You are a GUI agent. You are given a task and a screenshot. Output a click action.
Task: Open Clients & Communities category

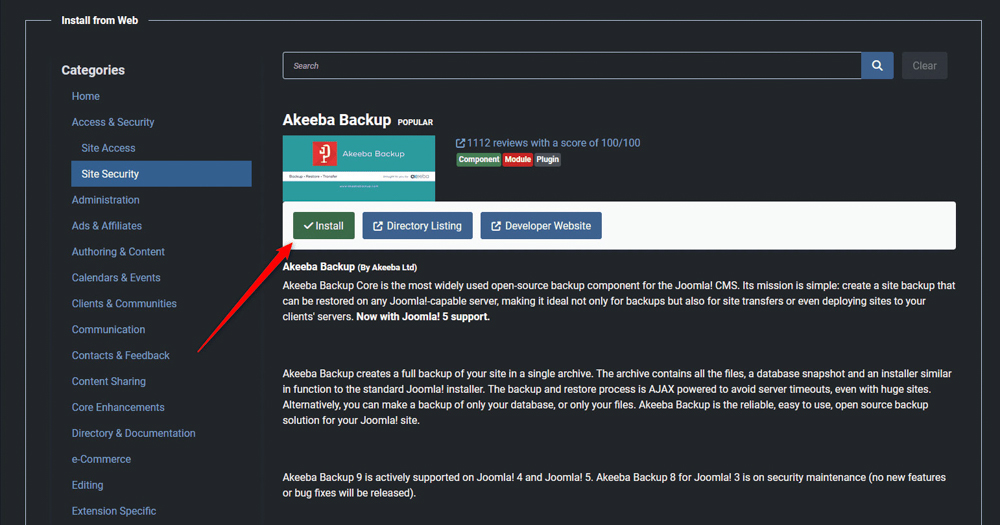point(124,304)
